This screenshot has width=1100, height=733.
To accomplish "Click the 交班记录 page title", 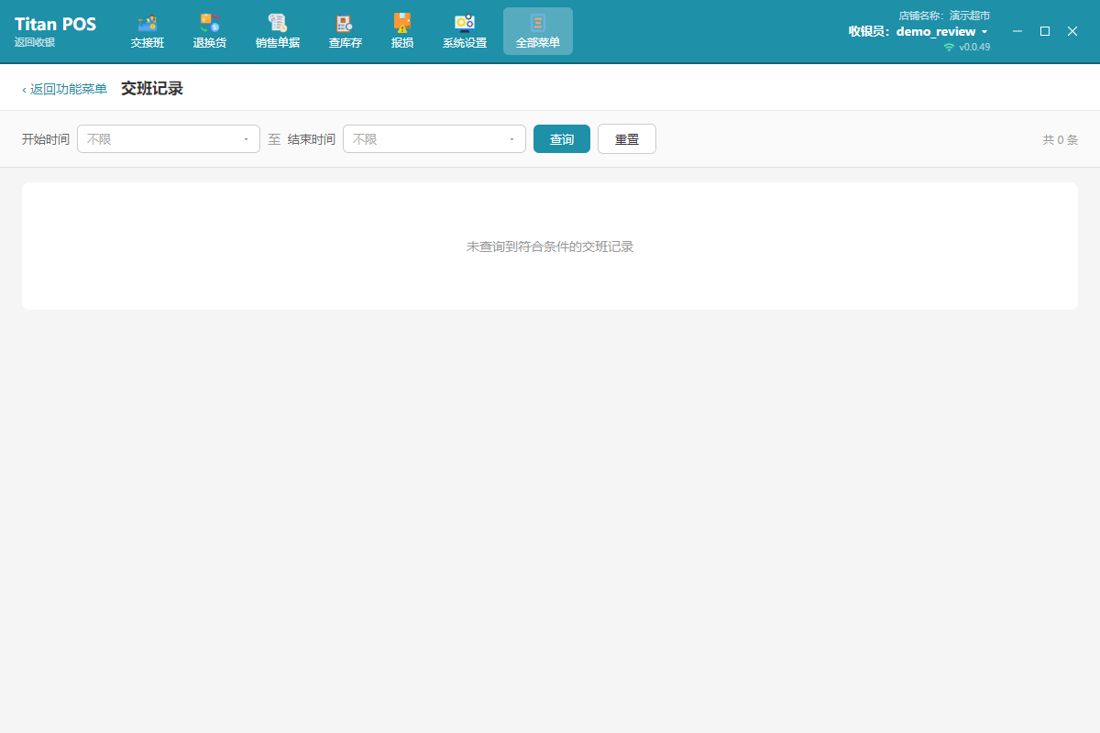I will pos(152,88).
